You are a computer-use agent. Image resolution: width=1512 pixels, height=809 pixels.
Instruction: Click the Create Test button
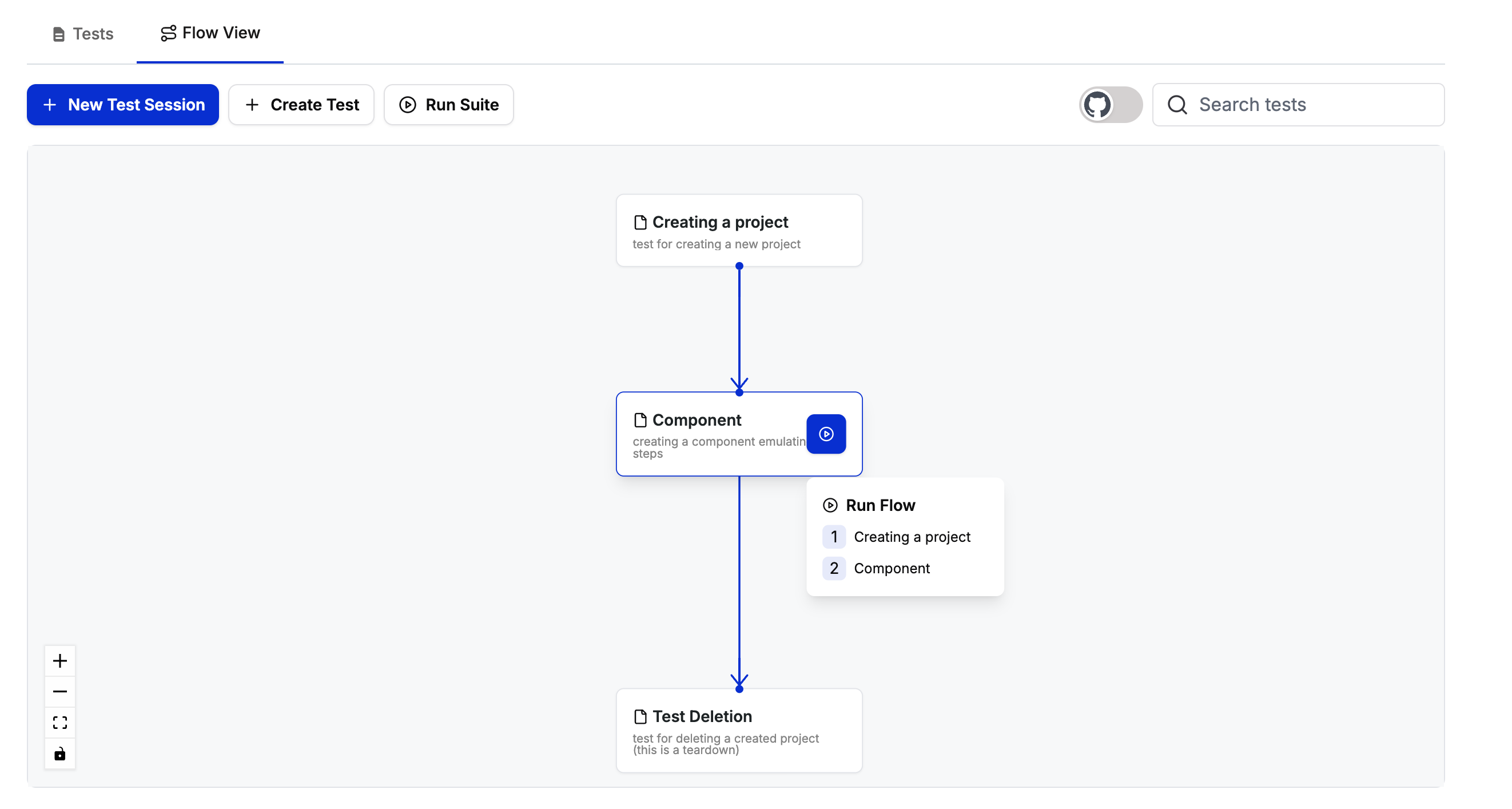tap(301, 105)
